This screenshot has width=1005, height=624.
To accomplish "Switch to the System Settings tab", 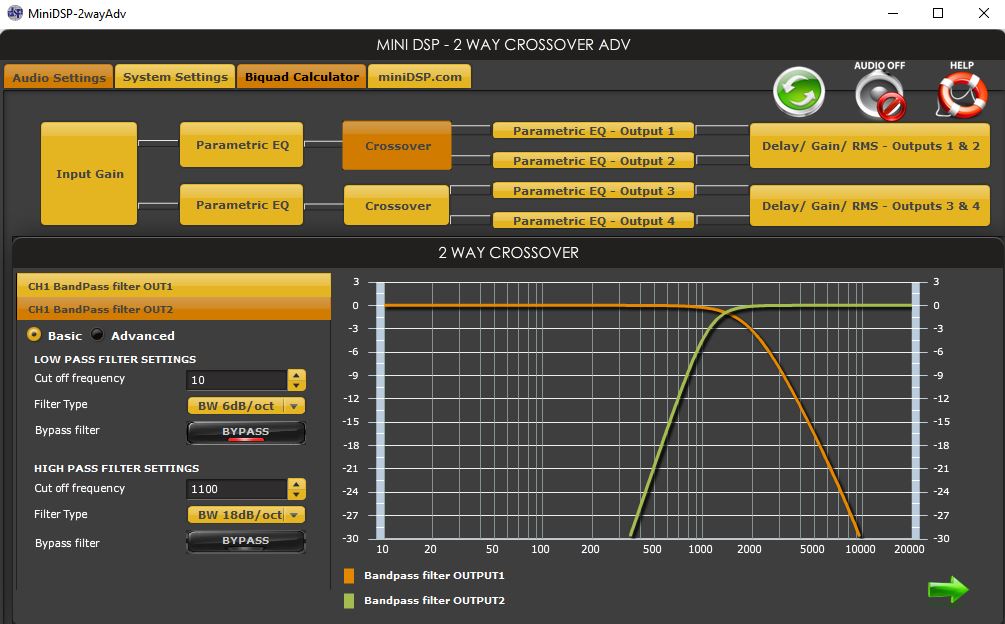I will point(175,76).
